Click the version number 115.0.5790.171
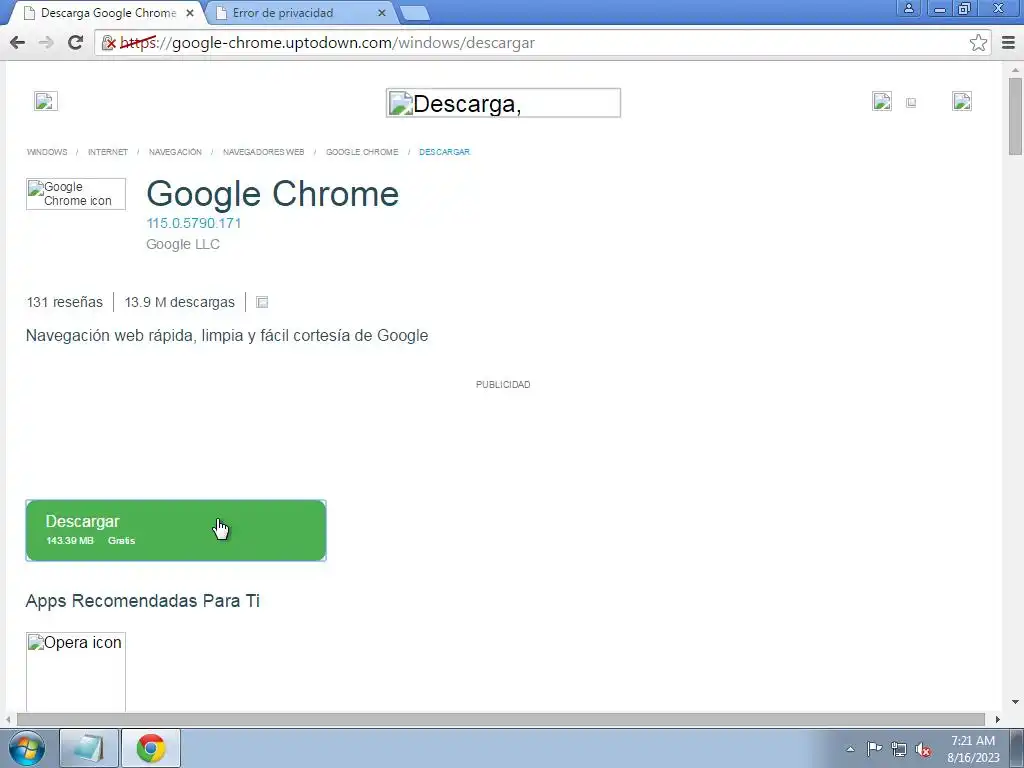1024x768 pixels. click(194, 223)
